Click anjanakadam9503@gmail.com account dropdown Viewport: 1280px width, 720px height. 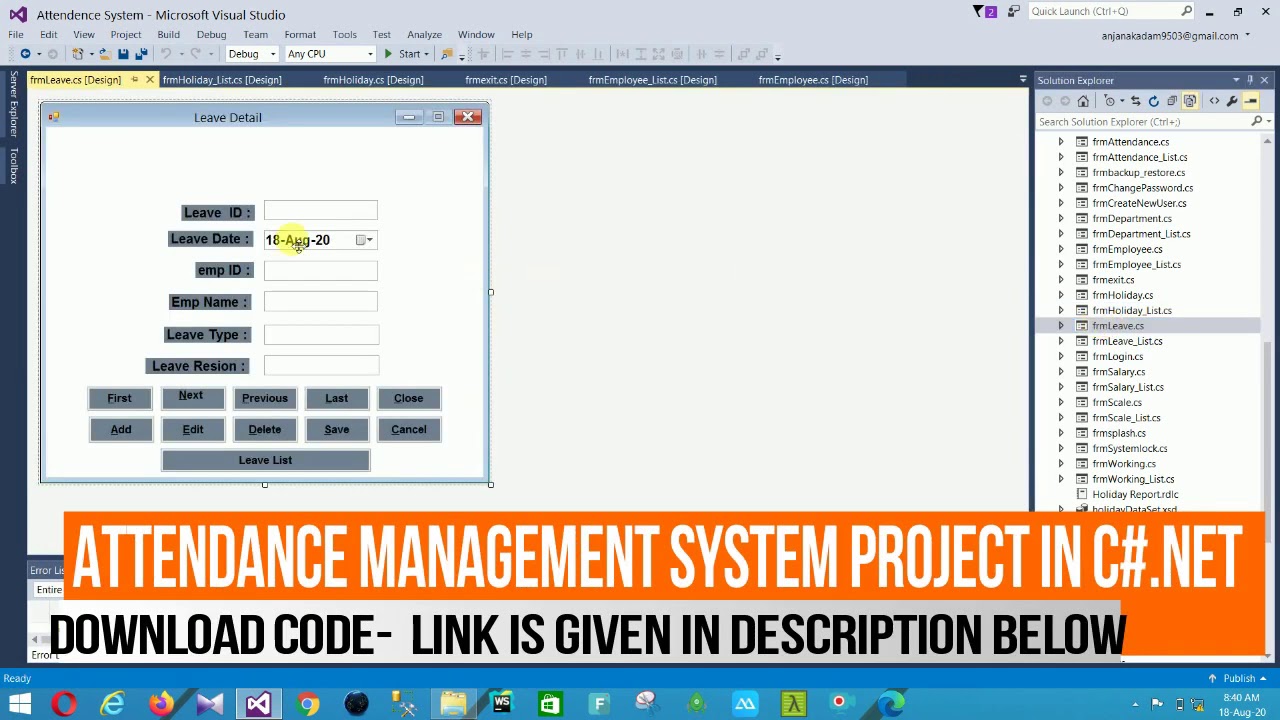coord(1176,36)
